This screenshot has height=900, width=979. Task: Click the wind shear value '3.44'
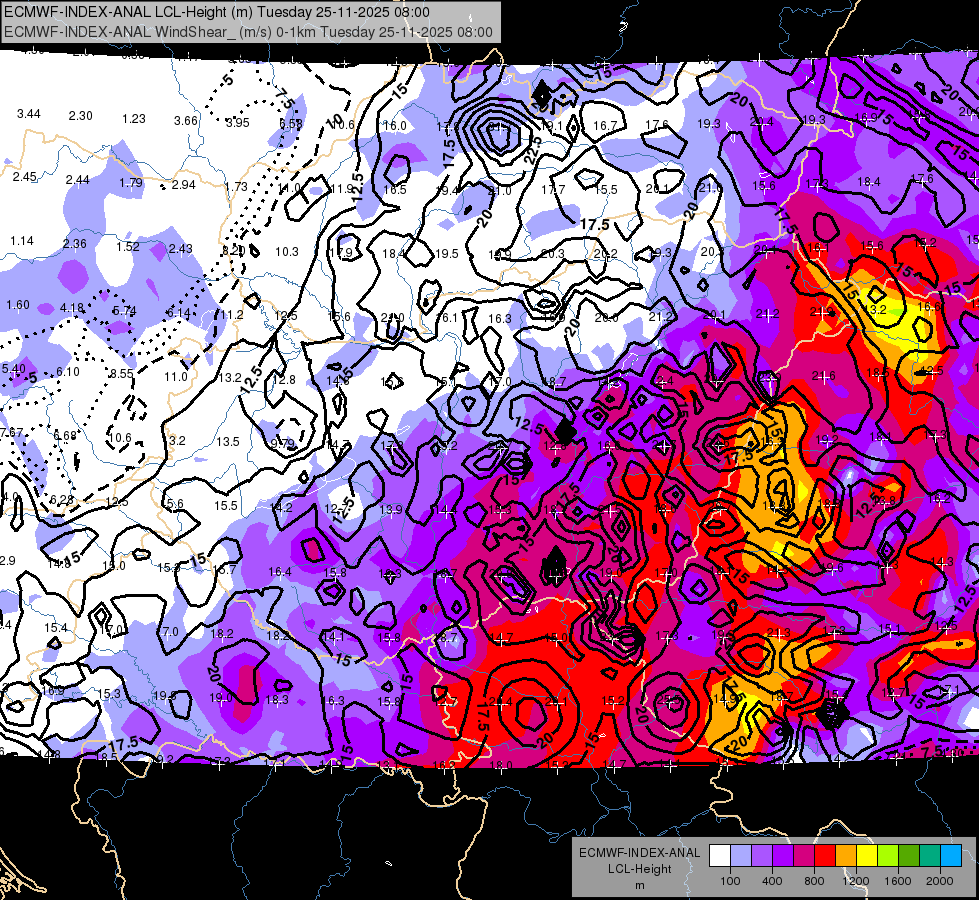(x=29, y=114)
